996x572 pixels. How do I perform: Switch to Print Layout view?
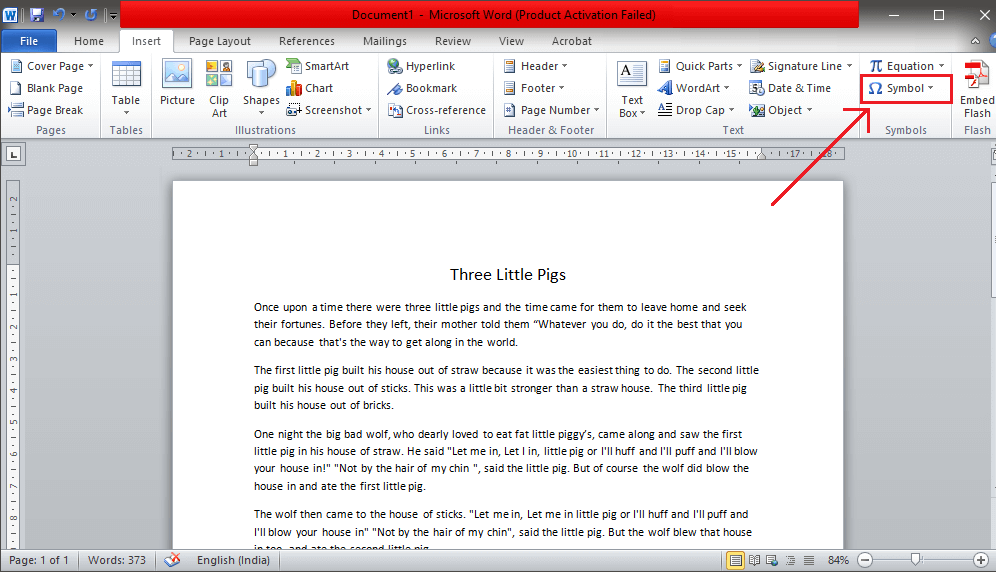[736, 560]
